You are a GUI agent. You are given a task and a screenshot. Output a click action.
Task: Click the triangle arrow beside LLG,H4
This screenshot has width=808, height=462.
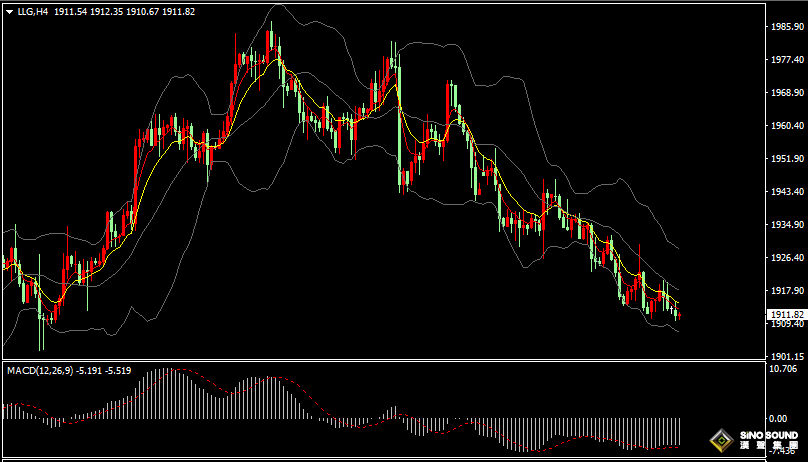click(9, 10)
